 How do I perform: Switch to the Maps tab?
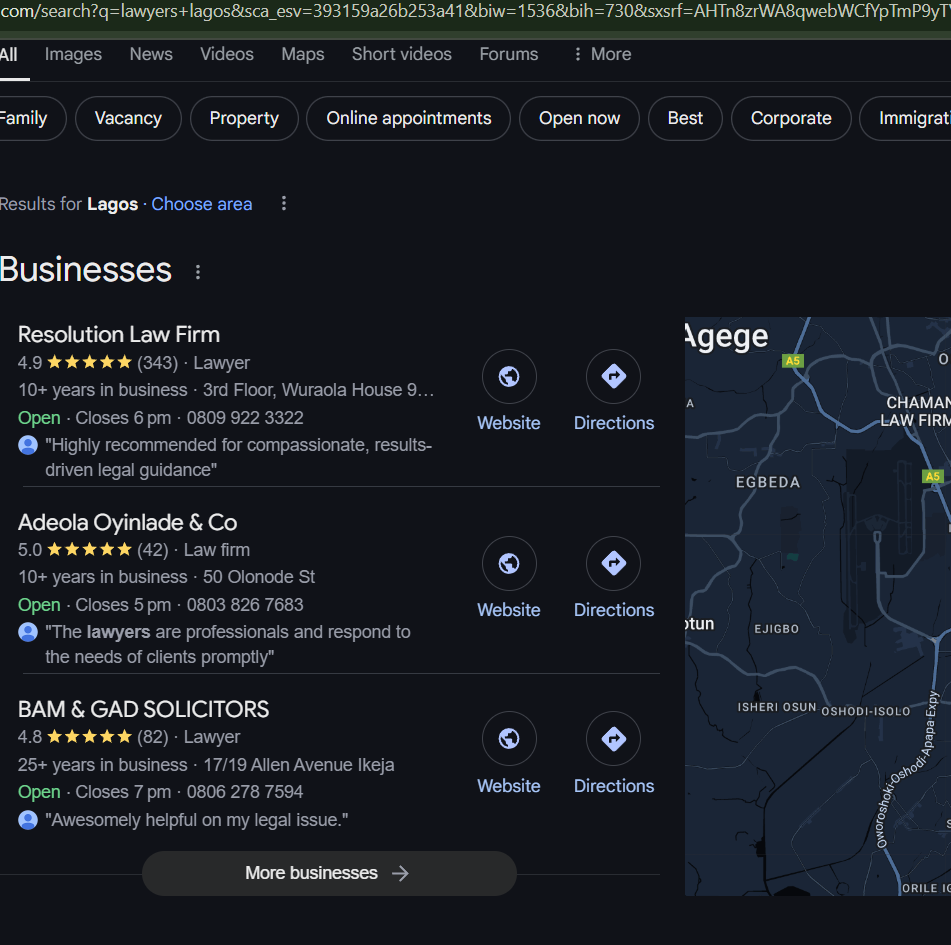tap(303, 54)
